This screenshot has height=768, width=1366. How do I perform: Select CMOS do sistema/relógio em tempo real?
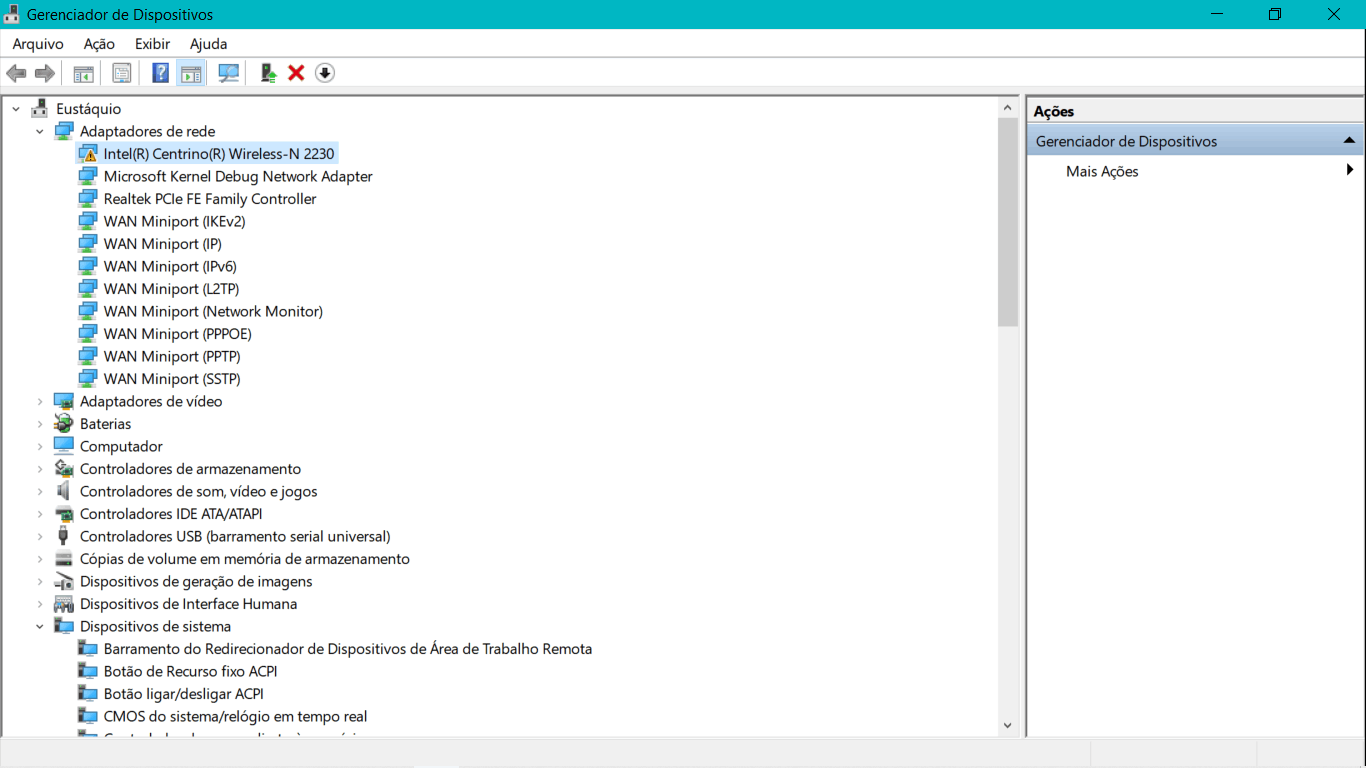[x=235, y=716]
